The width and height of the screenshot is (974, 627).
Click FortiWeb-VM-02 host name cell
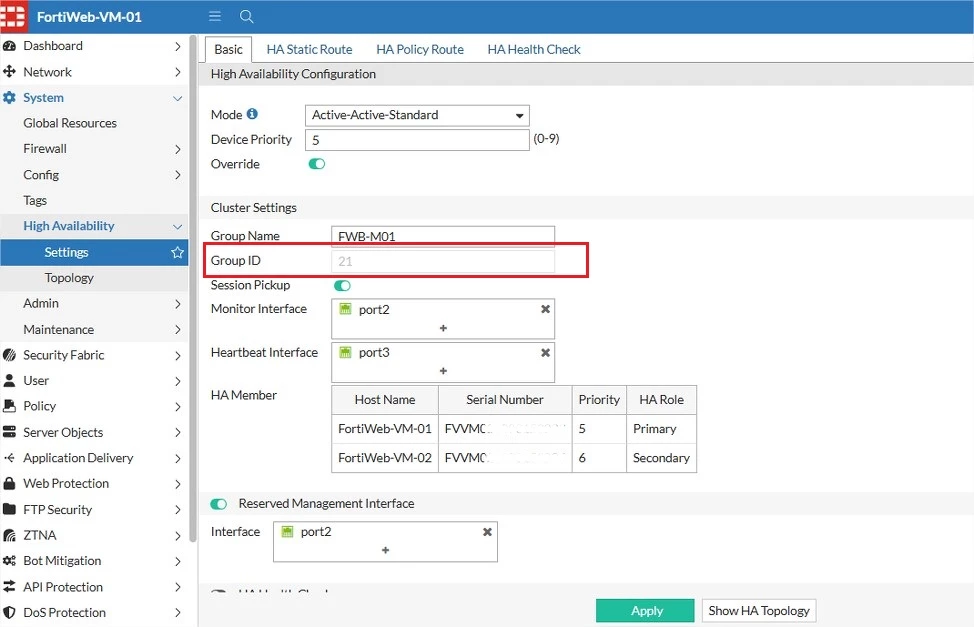[385, 458]
